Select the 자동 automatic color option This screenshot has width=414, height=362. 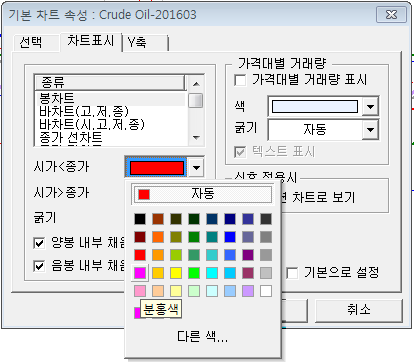tap(203, 194)
